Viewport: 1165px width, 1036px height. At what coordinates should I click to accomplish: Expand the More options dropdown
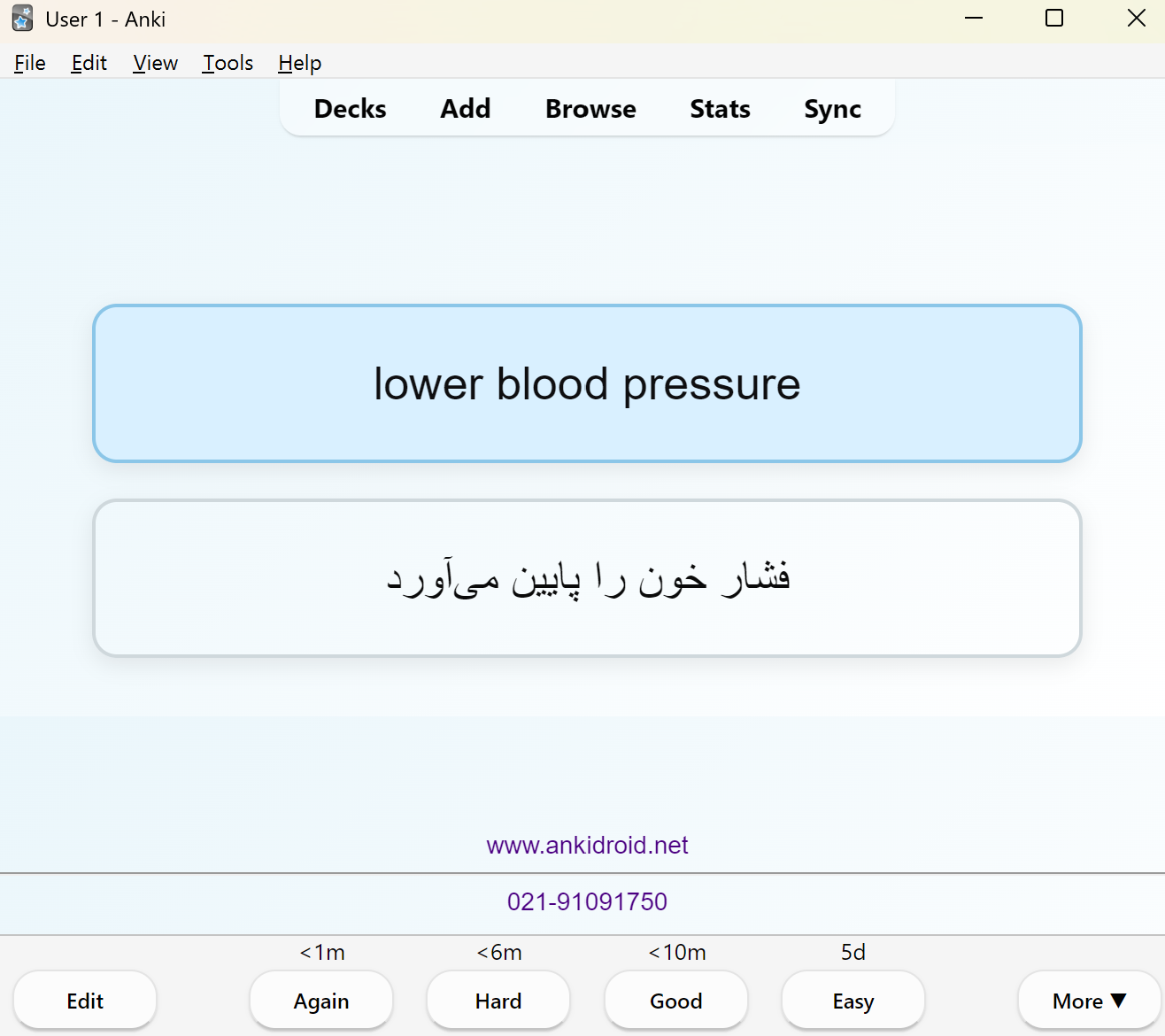[1090, 1001]
